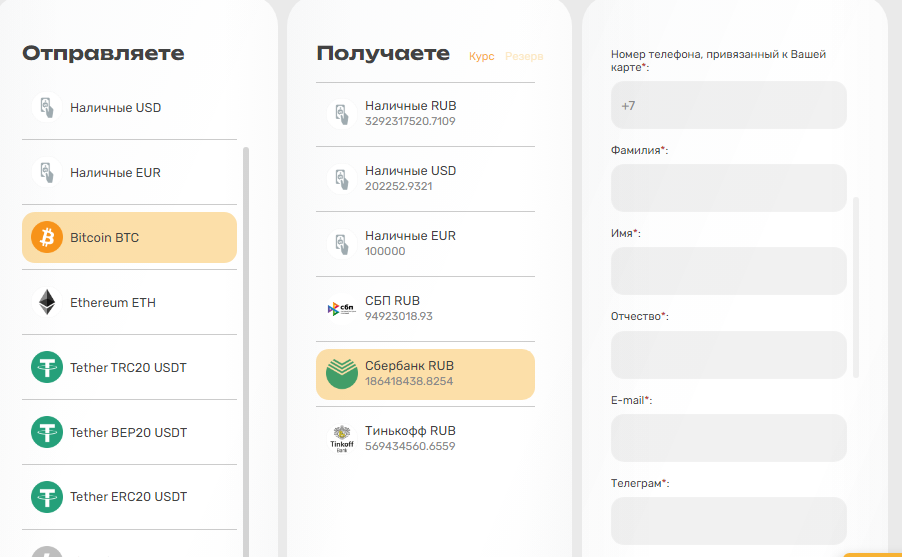Click the SBP RUB logo icon
Viewport: 902px width, 557px height.
[341, 308]
